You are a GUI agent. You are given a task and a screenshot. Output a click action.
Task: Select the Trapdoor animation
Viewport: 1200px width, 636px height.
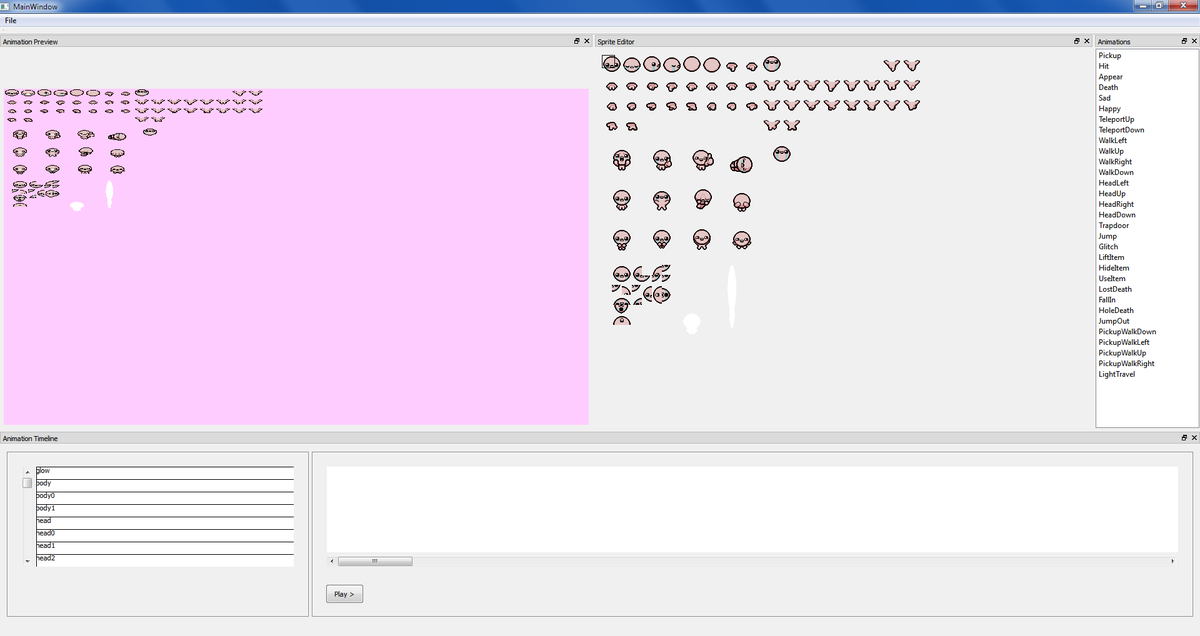[x=1146, y=225]
